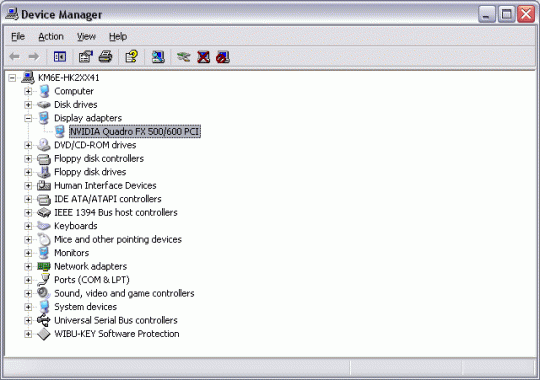Expand the Computer node

point(28,91)
